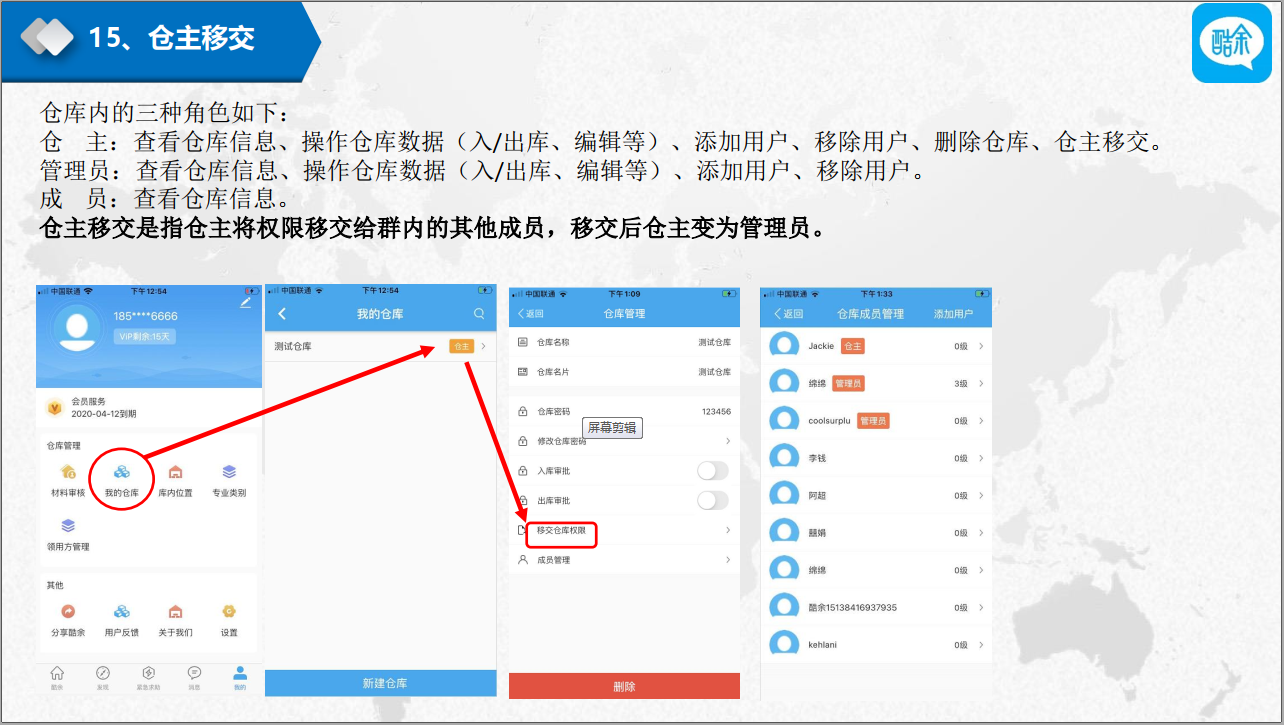The width and height of the screenshot is (1284, 725).
Task: Tap the 移交仓库权限 label
Action: [x=561, y=530]
